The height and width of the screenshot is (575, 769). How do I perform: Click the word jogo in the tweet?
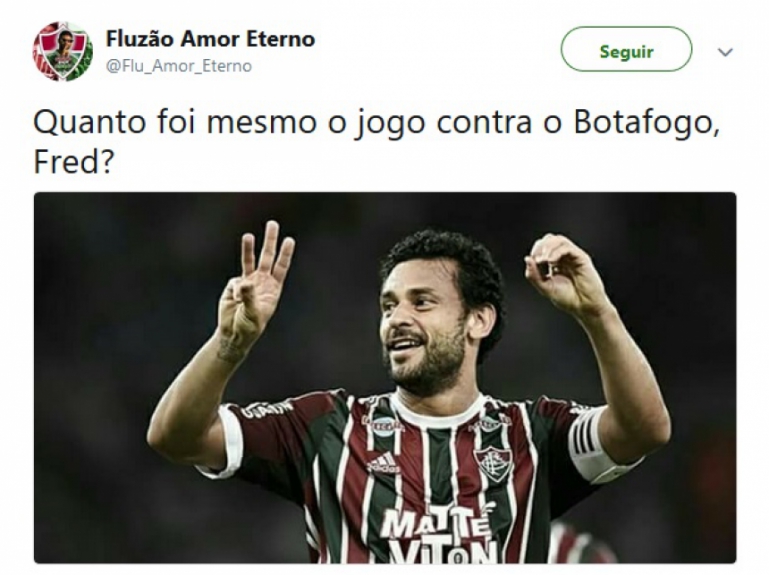pos(390,124)
